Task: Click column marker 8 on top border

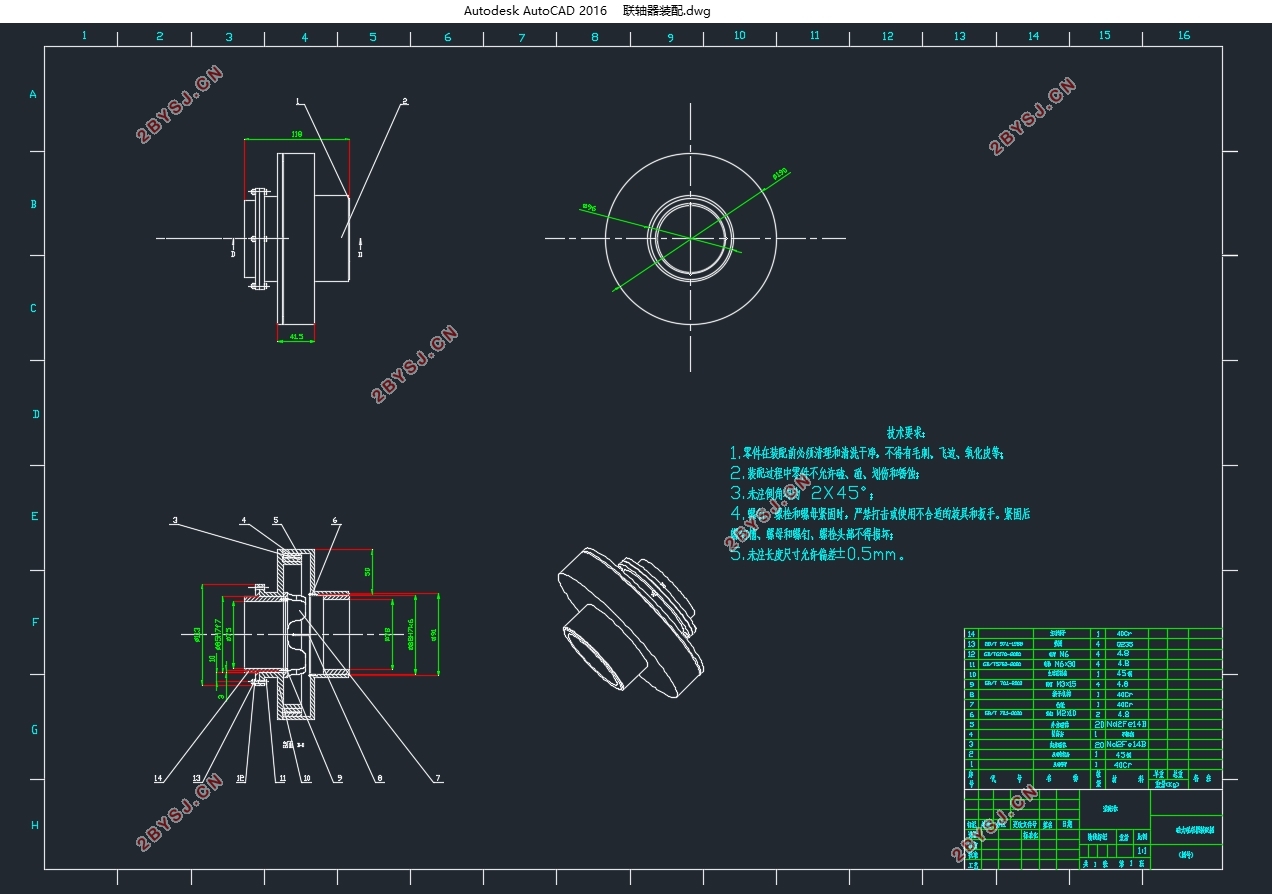Action: tap(595, 36)
